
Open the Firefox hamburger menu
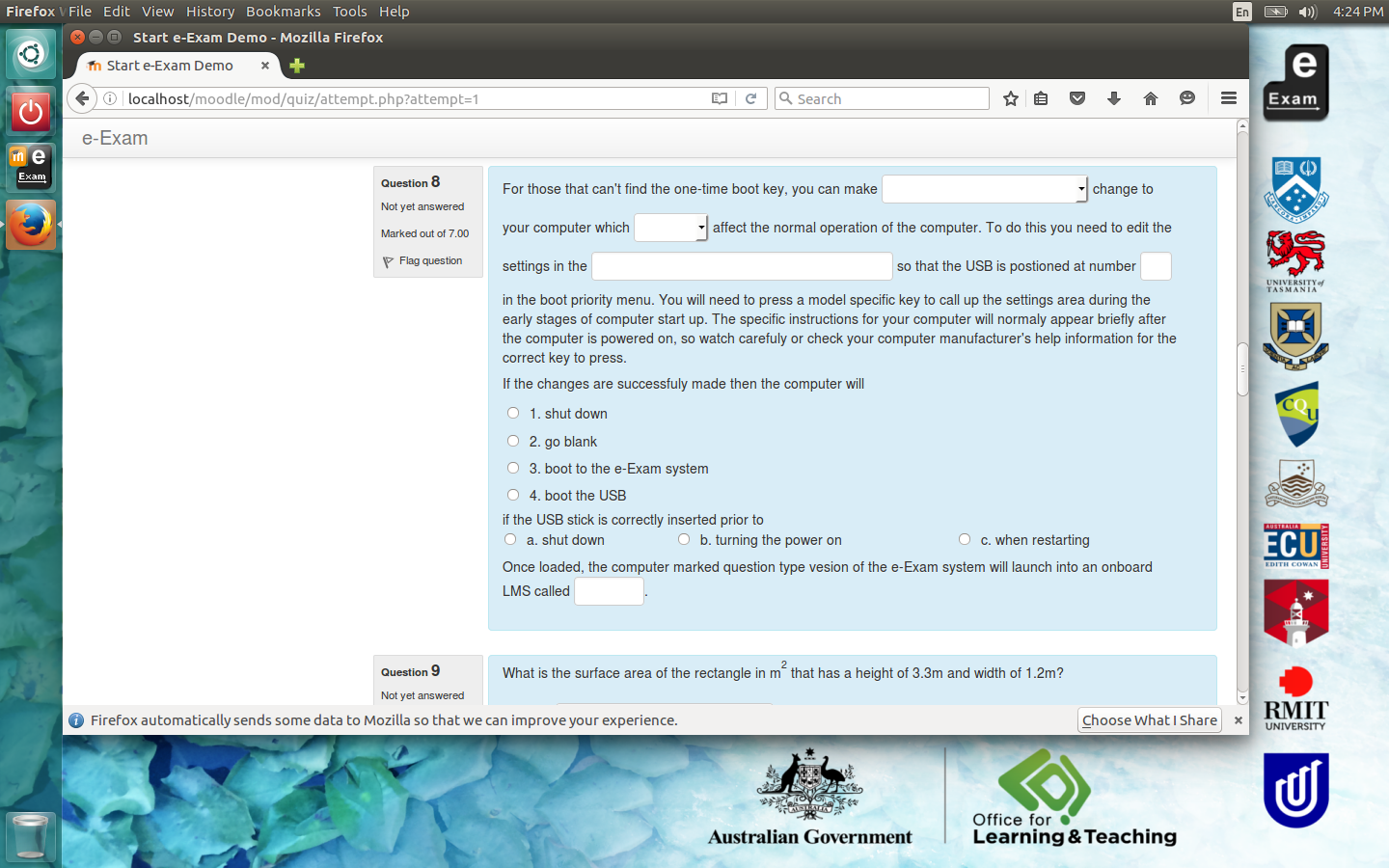click(1228, 98)
